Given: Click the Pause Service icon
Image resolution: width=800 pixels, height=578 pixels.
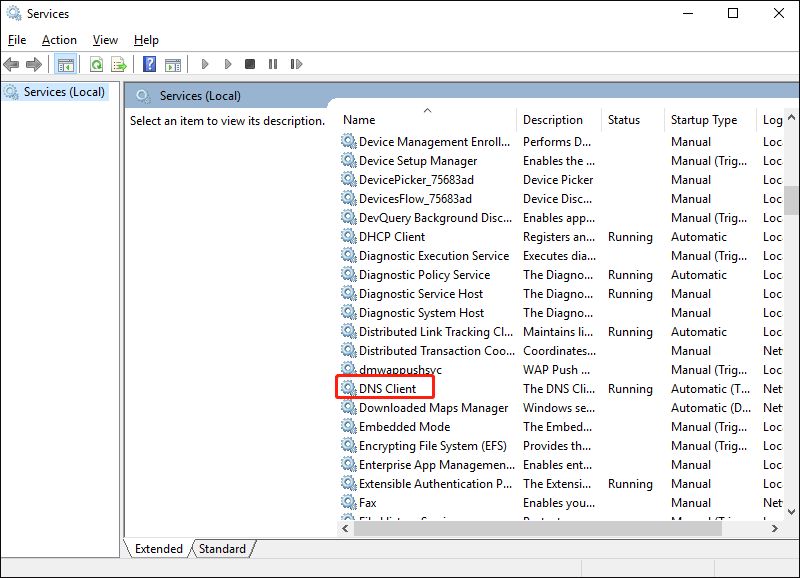Looking at the screenshot, I should tap(273, 64).
